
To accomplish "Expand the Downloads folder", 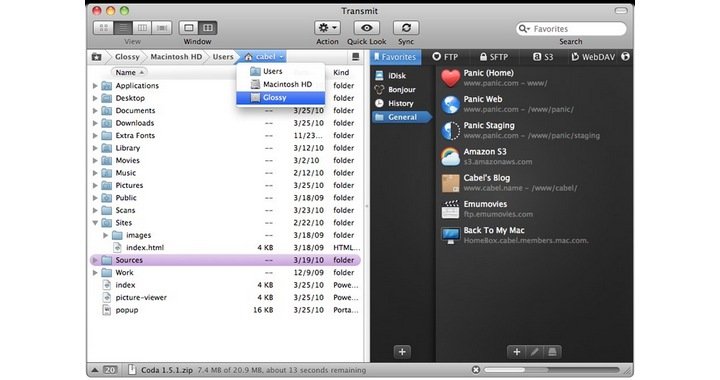I will [x=95, y=123].
